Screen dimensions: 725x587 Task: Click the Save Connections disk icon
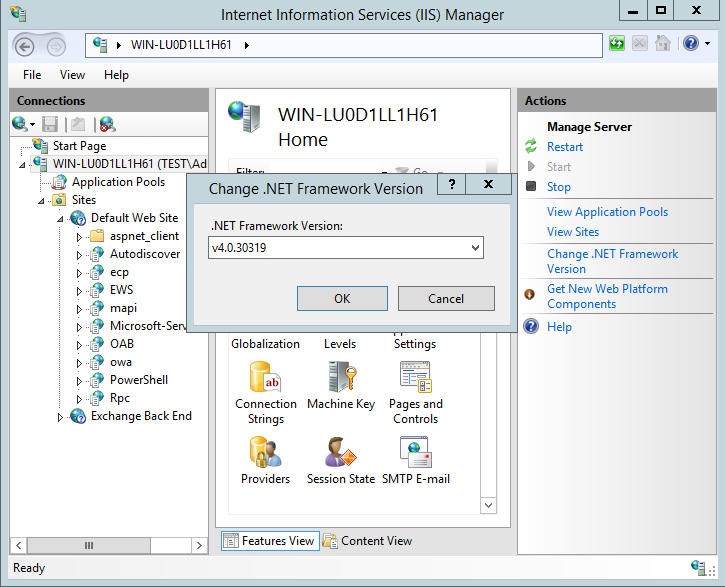coord(49,124)
